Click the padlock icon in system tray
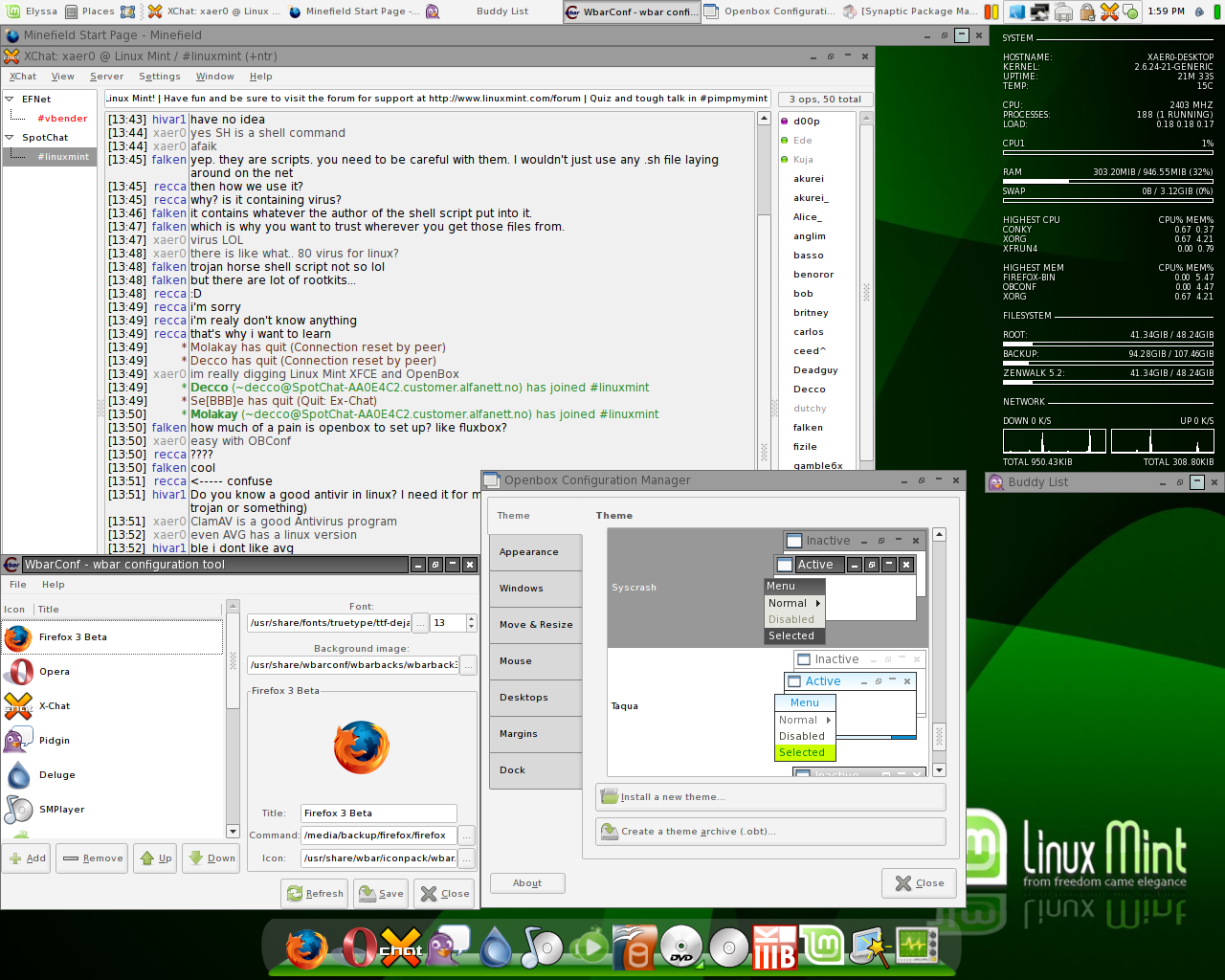 (x=1087, y=11)
